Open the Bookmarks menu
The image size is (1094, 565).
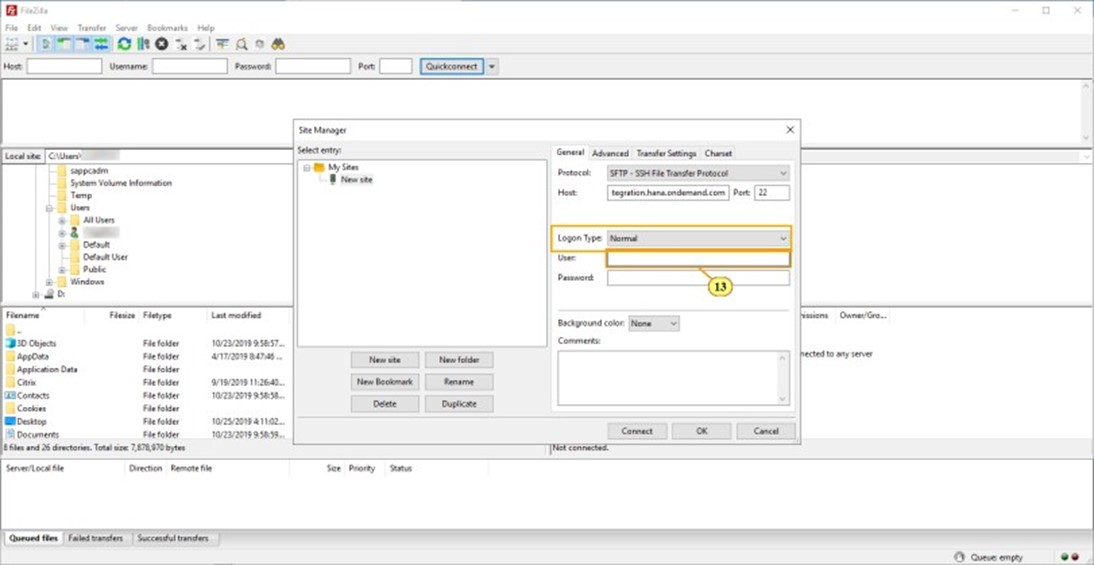167,28
